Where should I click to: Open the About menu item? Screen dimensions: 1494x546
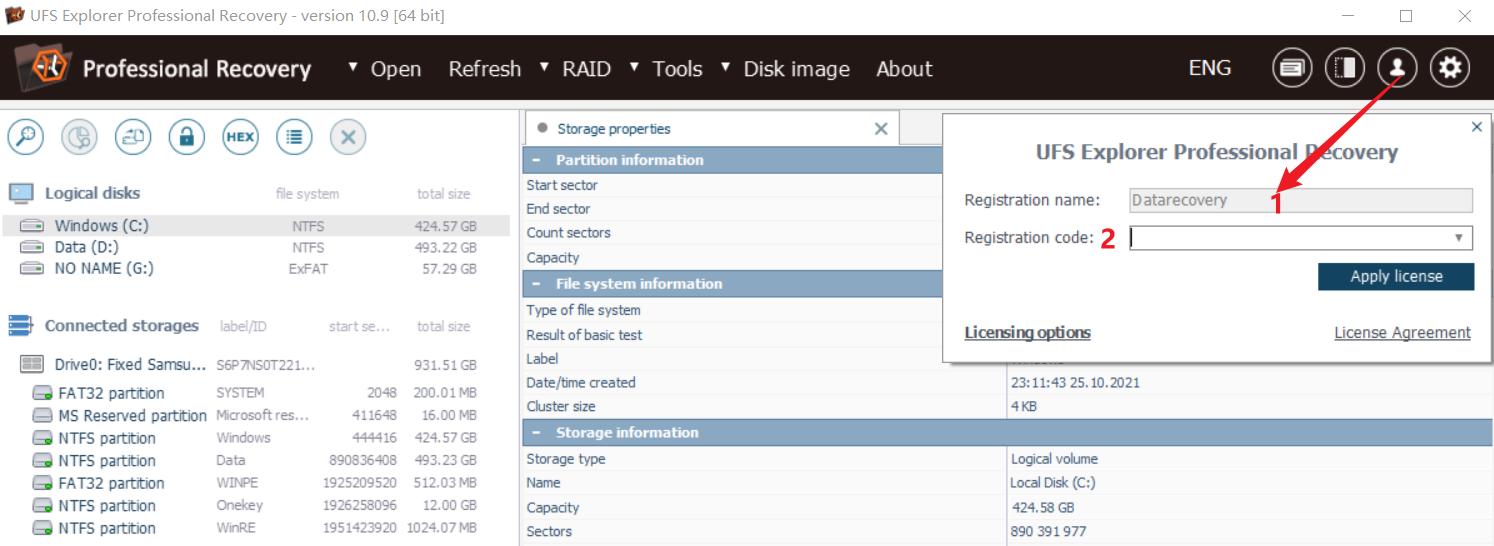tap(904, 69)
